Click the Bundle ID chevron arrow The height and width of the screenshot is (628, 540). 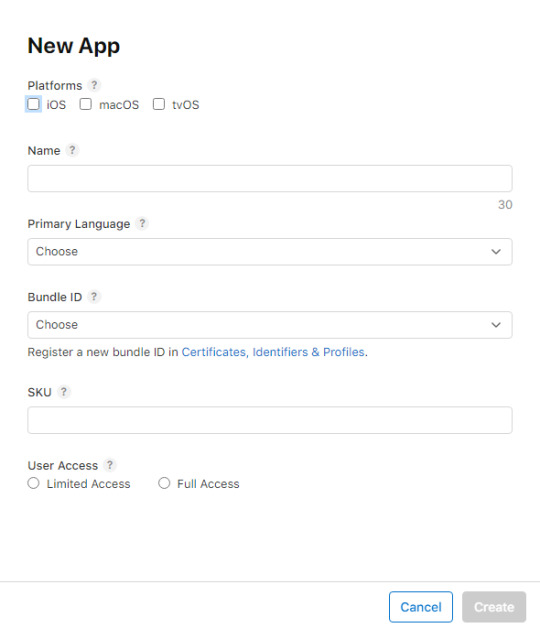point(496,325)
